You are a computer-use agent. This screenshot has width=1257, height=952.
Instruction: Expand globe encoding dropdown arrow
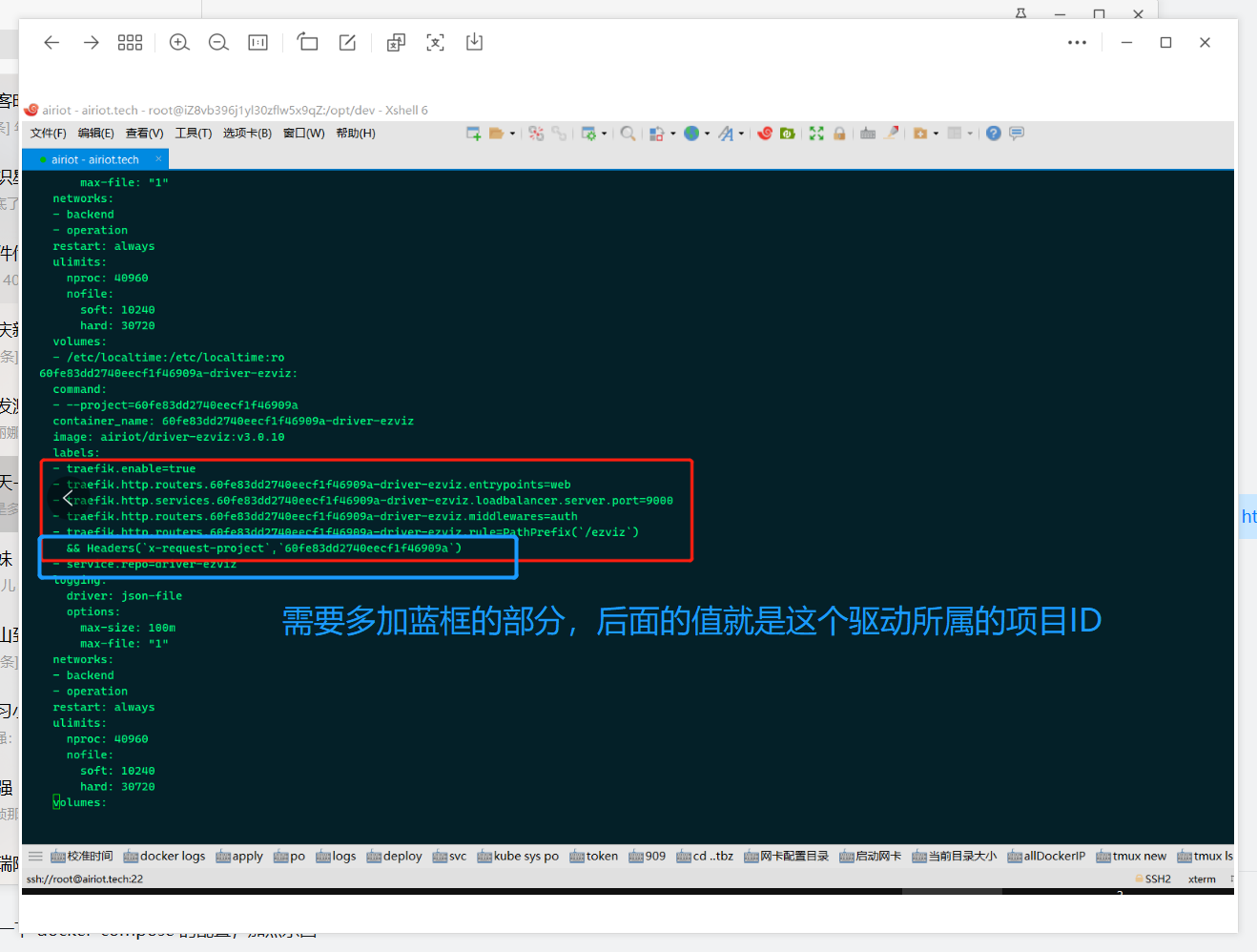[707, 134]
